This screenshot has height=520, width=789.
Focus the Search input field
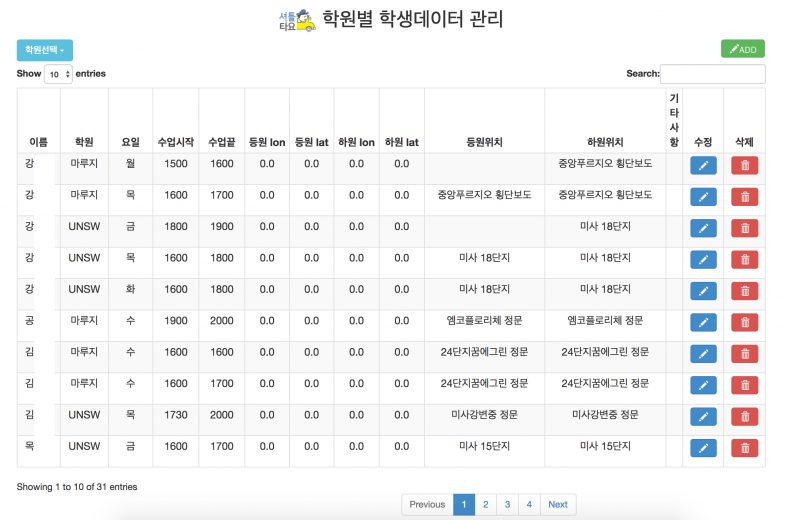pyautogui.click(x=712, y=74)
